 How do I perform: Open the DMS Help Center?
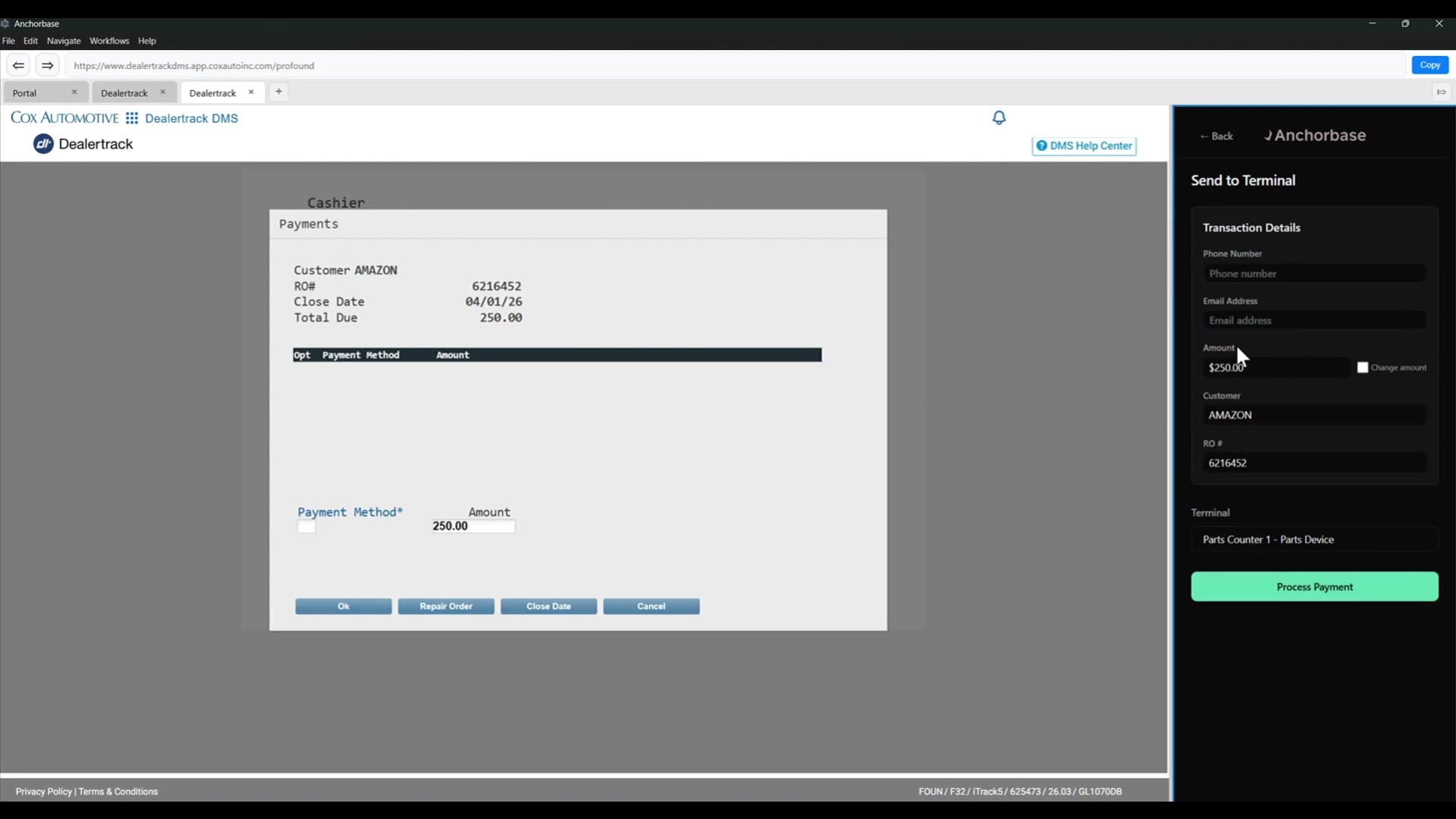1084,146
